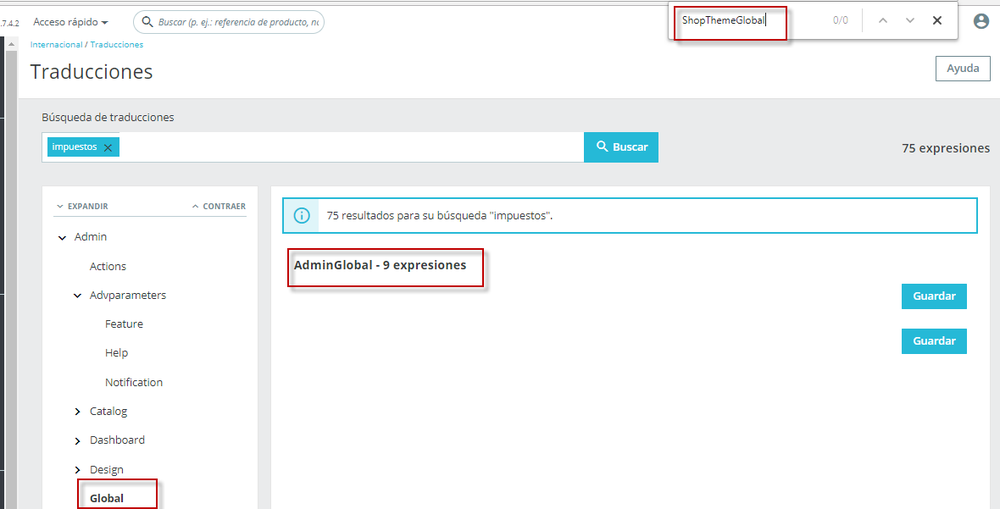Go to next find match arrow
The height and width of the screenshot is (509, 1000).
(x=910, y=20)
